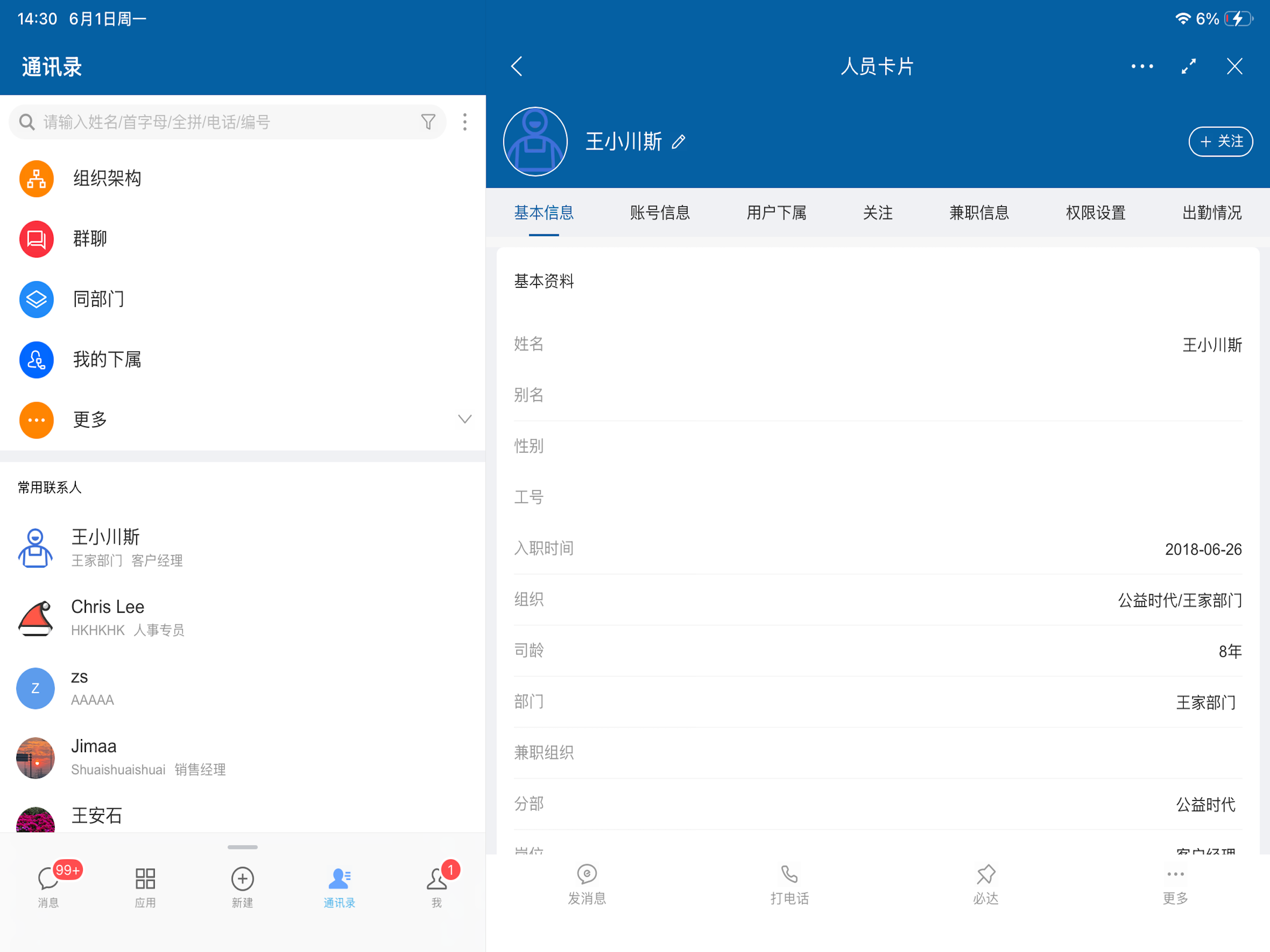Image resolution: width=1270 pixels, height=952 pixels.
Task: Open the 同部门 same-department icon
Action: click(x=36, y=299)
